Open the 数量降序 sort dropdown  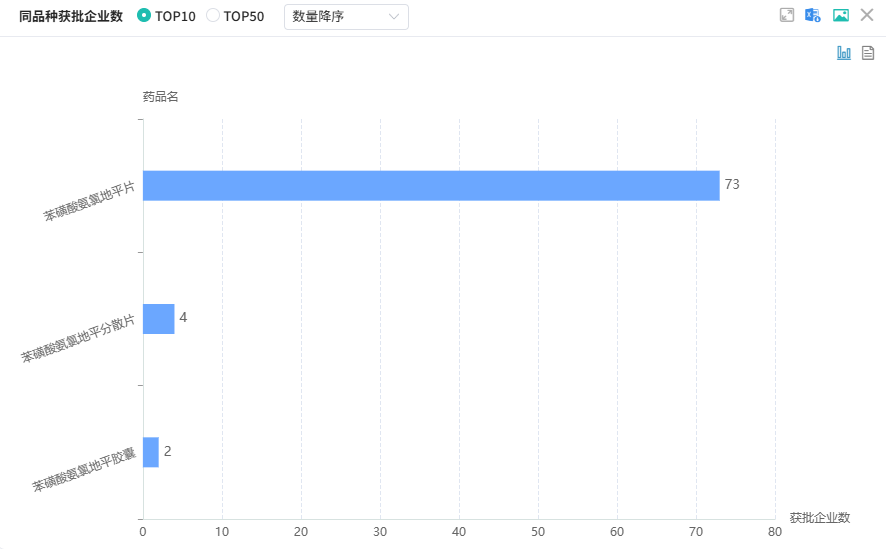click(346, 16)
